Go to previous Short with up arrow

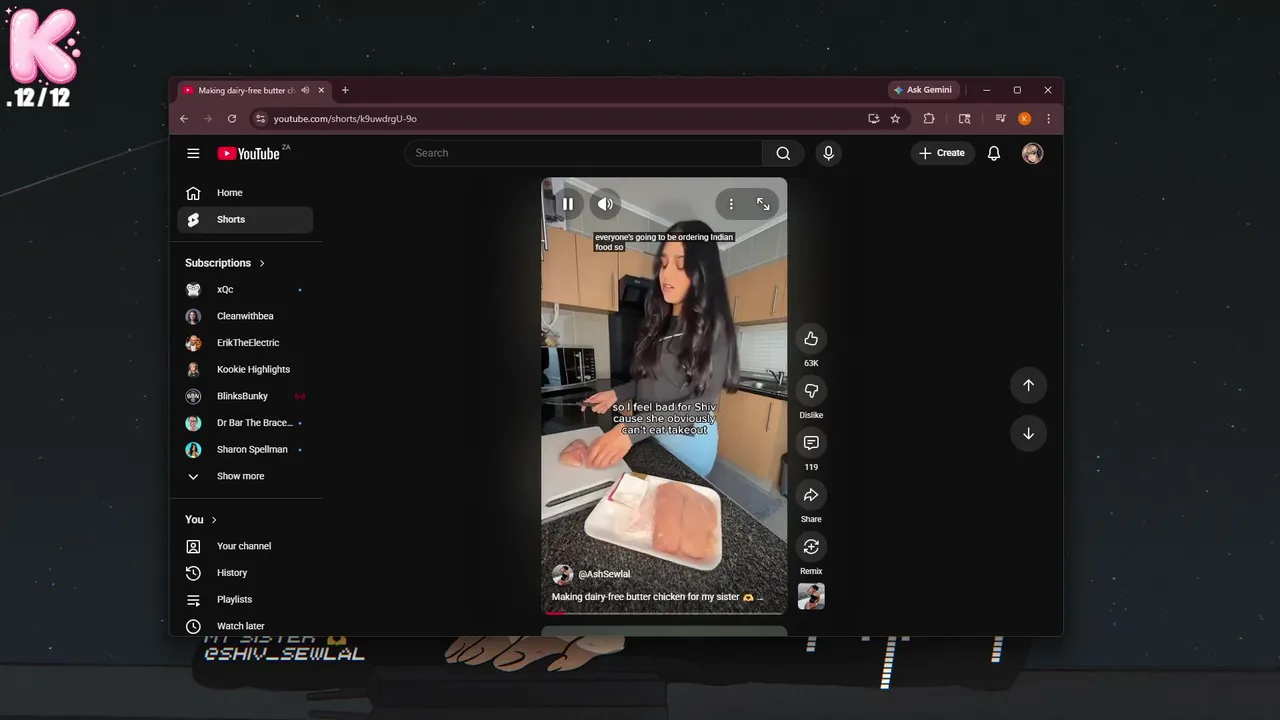(x=1028, y=385)
